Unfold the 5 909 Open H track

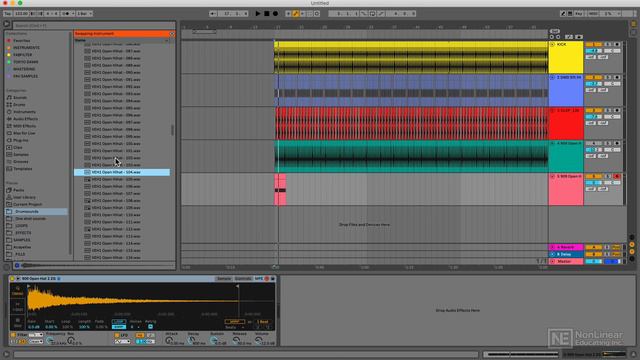553,176
